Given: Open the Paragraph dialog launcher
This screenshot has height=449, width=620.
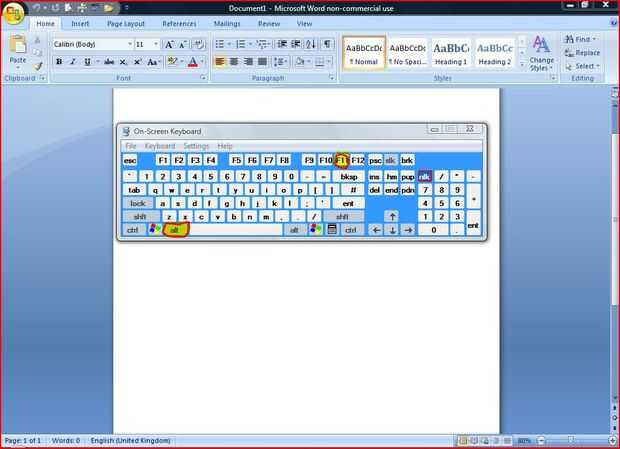Looking at the screenshot, I should click(331, 78).
